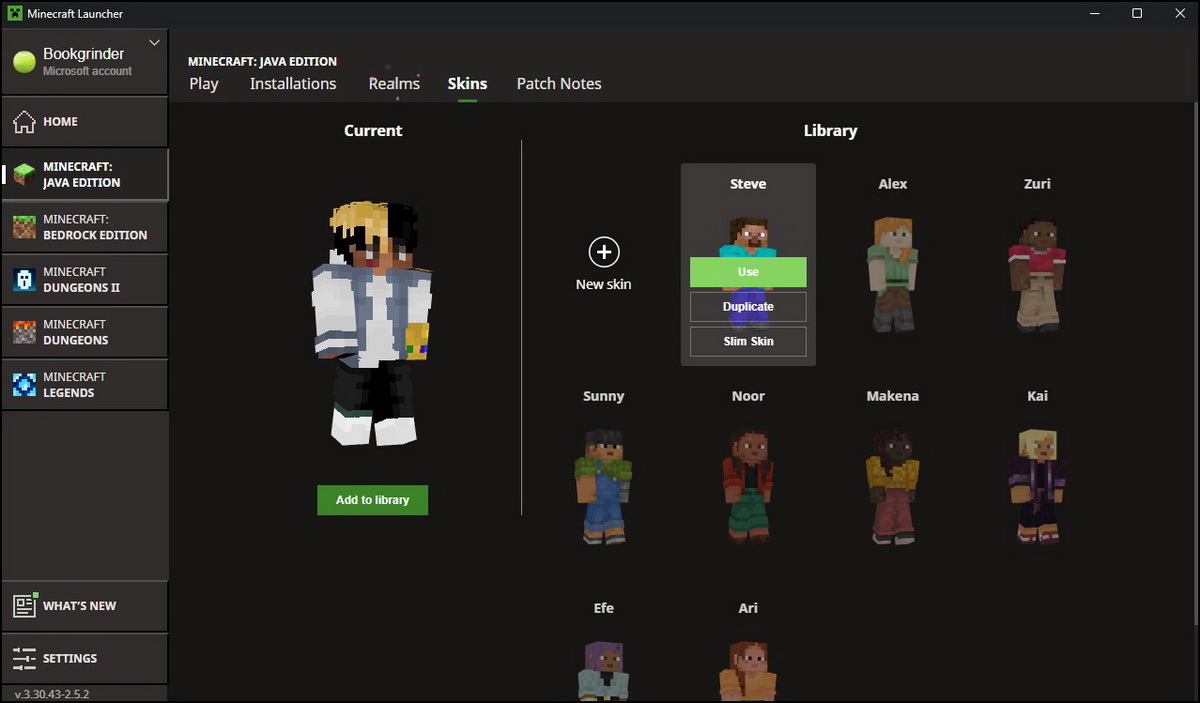Duplicate the Steve skin
This screenshot has width=1200, height=703.
(x=747, y=306)
